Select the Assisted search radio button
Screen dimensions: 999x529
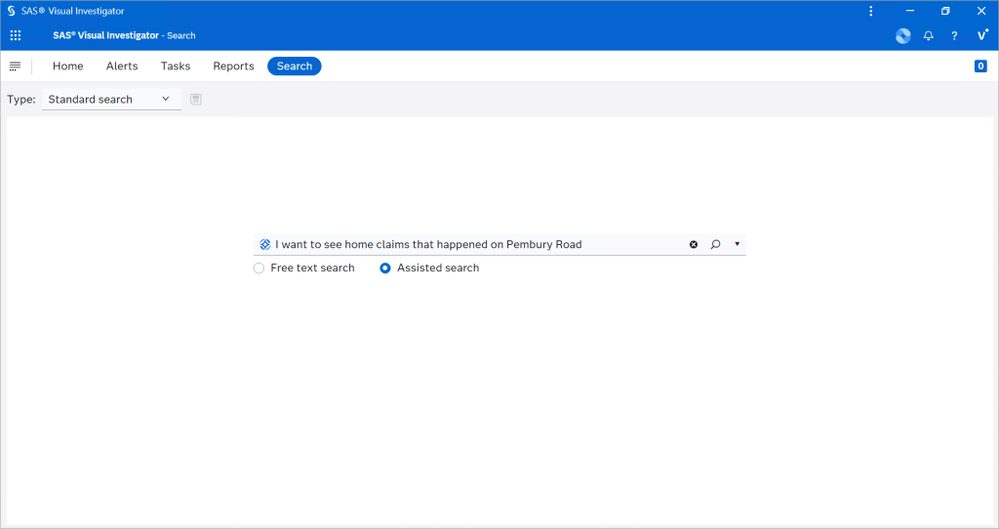point(385,268)
